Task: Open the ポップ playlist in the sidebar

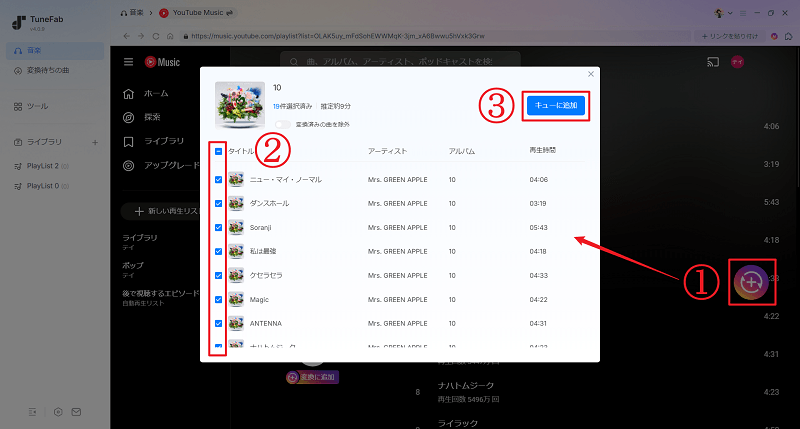Action: 133,269
